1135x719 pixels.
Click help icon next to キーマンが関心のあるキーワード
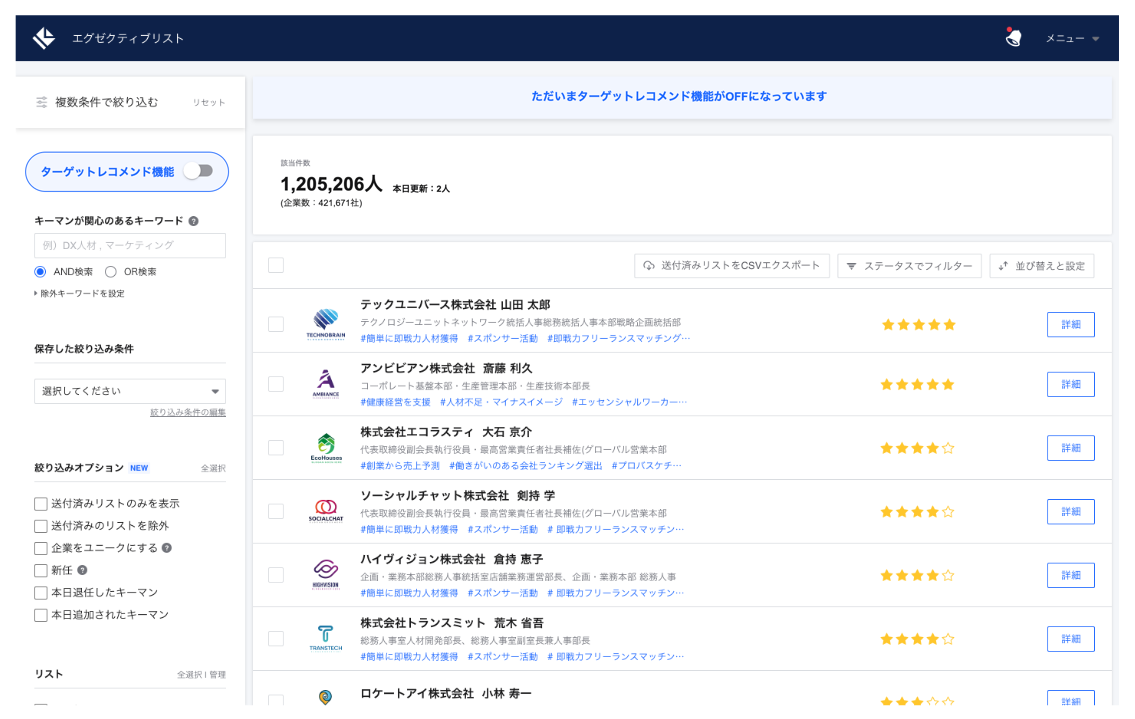[x=193, y=221]
